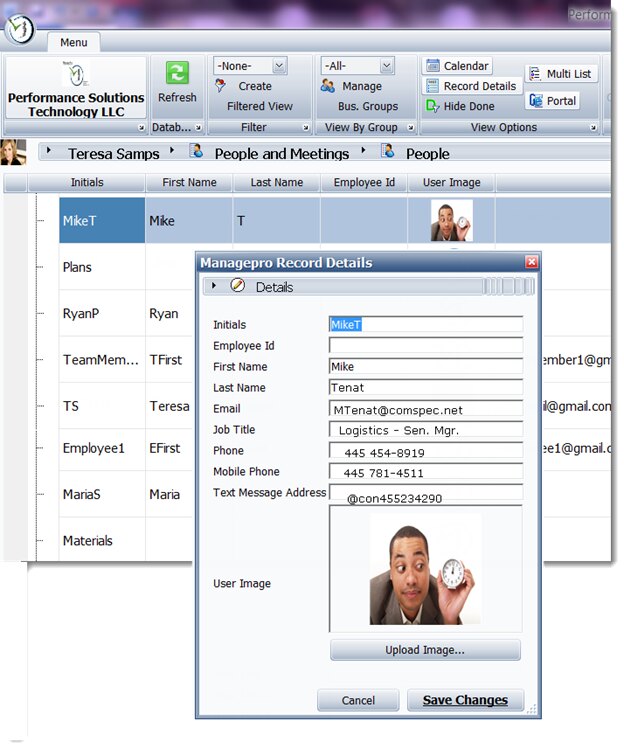Close the Managepro Record Details dialog
Screen dimensions: 624x749
(531, 262)
